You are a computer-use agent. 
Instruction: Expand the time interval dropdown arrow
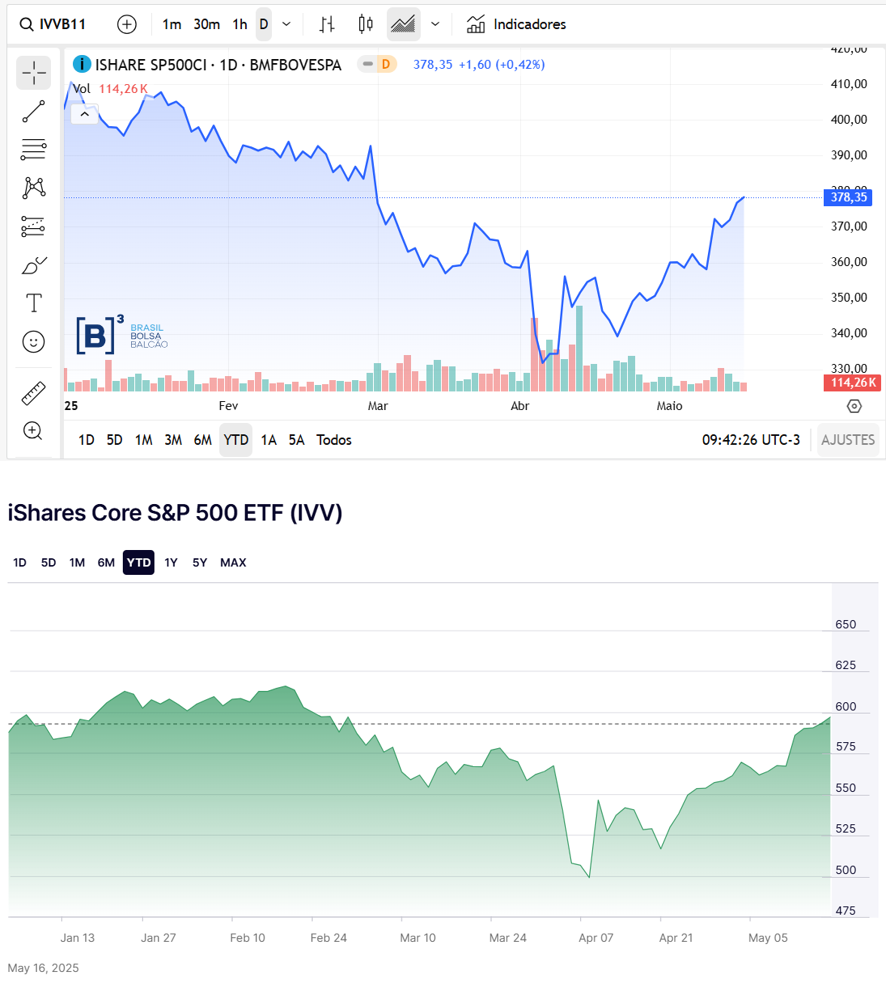pyautogui.click(x=287, y=24)
